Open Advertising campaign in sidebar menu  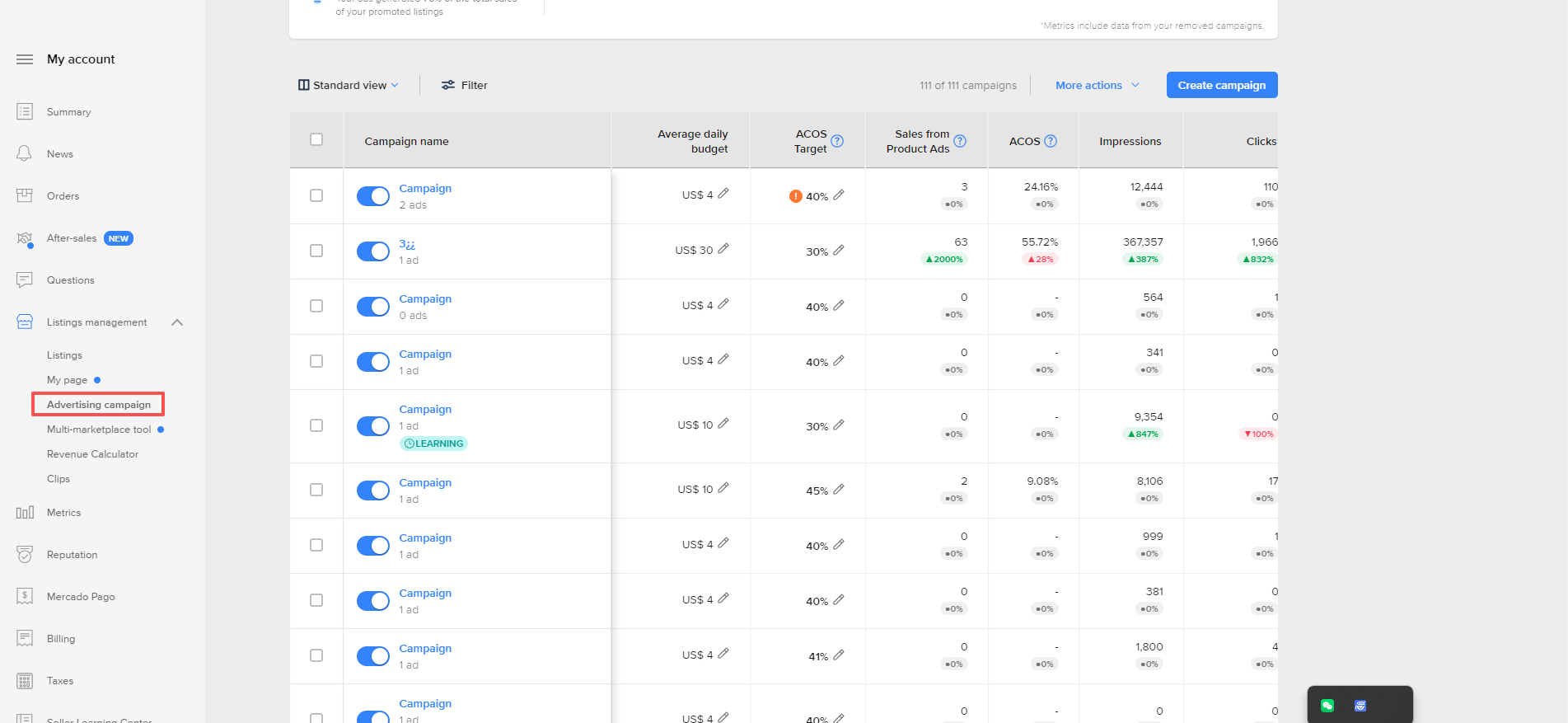point(99,405)
